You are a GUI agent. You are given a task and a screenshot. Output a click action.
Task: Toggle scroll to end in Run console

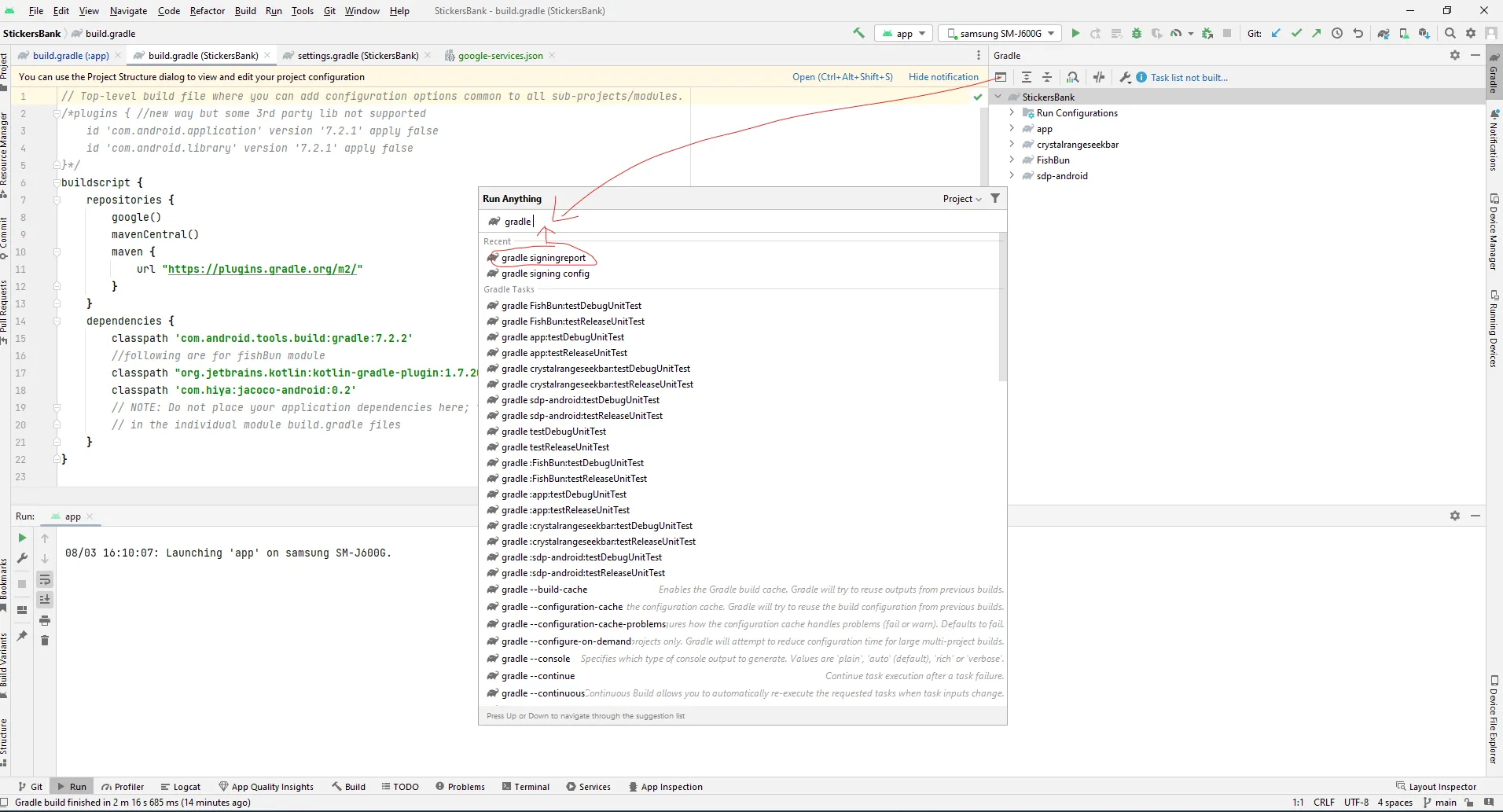pyautogui.click(x=45, y=600)
